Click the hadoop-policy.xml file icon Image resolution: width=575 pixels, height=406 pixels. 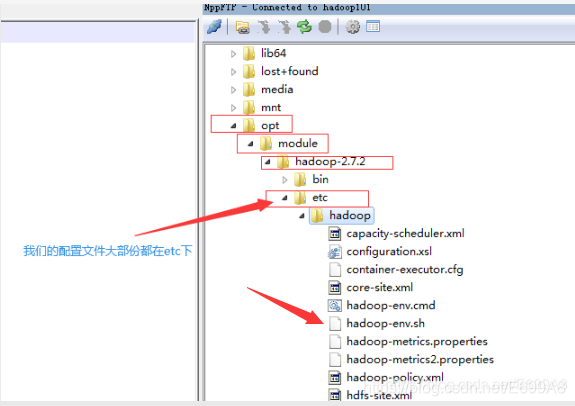click(x=334, y=377)
